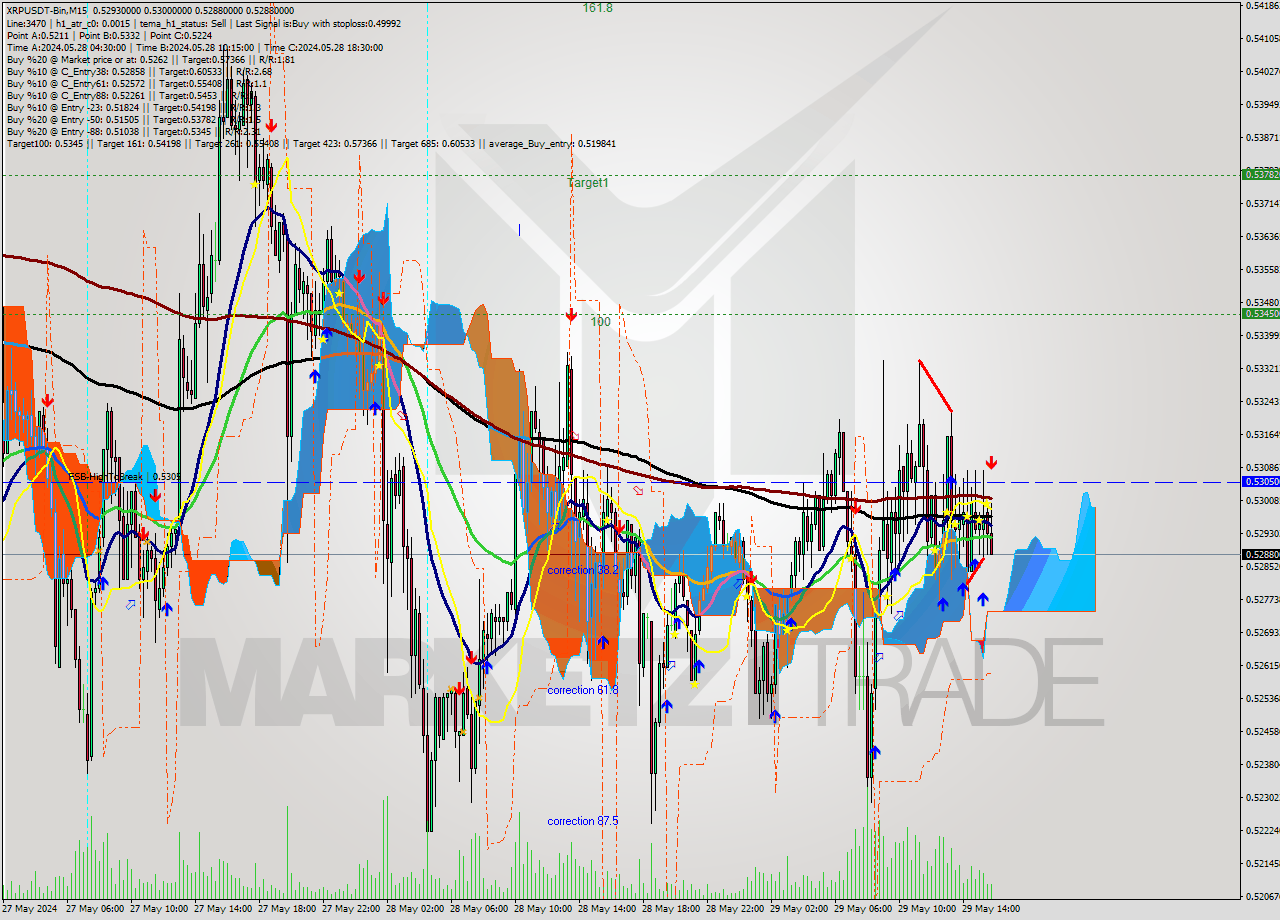
Task: Click the 'C_Entry38: 0.52858' entry line
Action: (x=139, y=71)
